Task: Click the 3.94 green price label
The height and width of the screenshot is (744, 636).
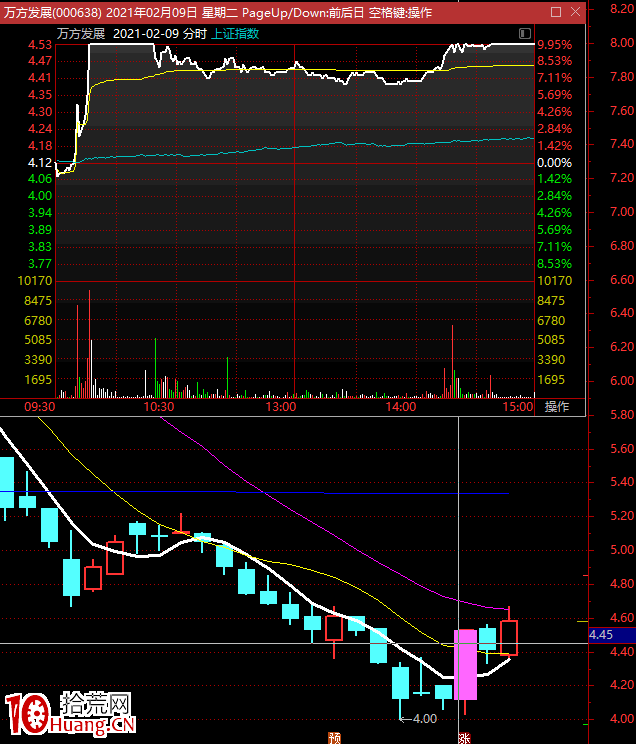Action: click(40, 213)
